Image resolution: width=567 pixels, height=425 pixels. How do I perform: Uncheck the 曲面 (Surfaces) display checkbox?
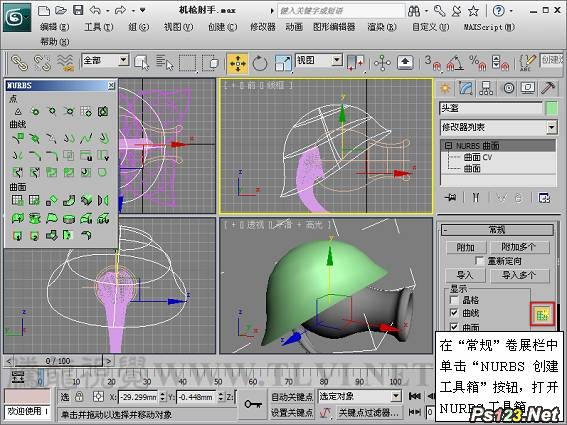(x=454, y=327)
